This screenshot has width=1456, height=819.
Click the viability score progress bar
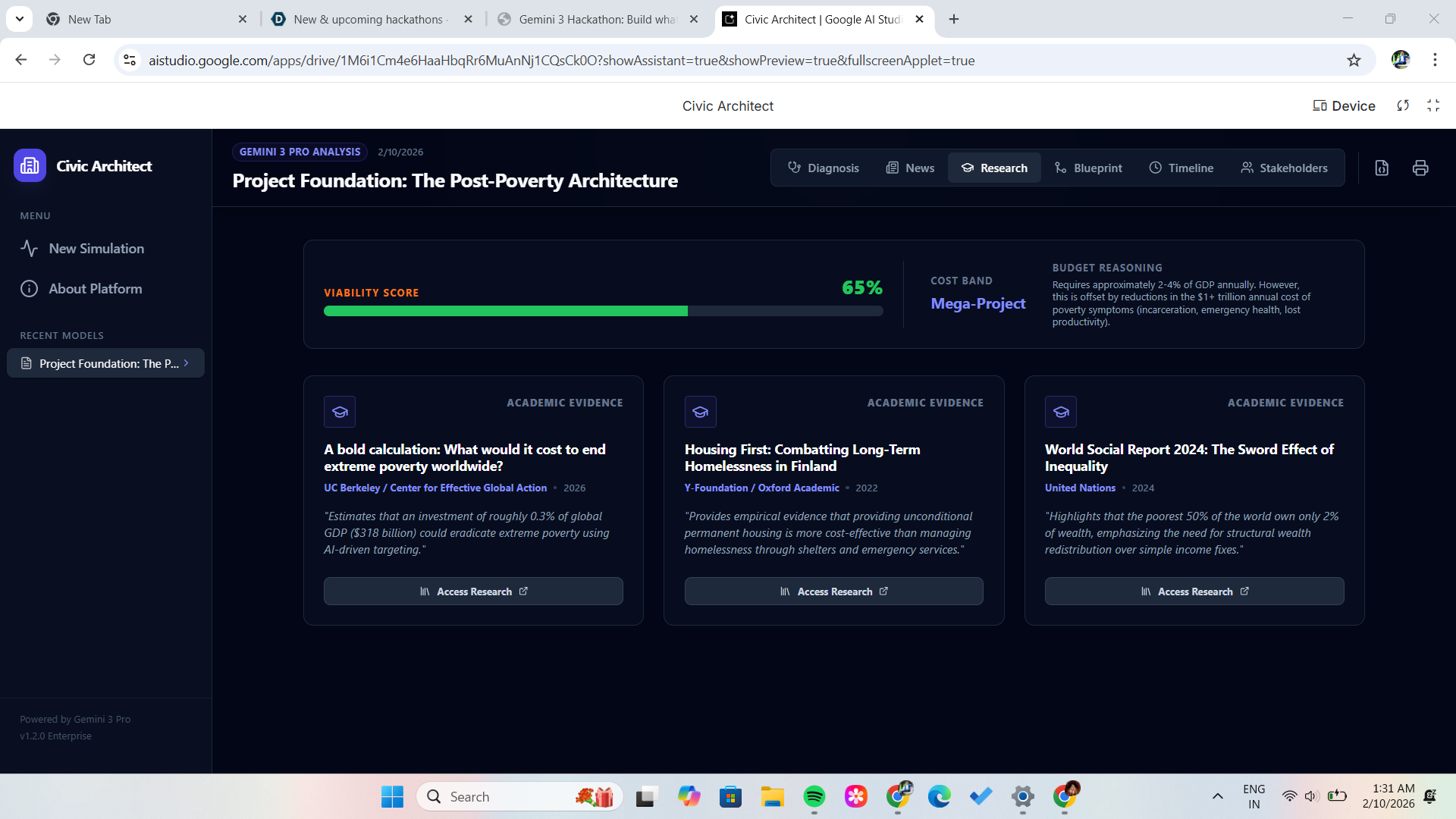pos(603,311)
